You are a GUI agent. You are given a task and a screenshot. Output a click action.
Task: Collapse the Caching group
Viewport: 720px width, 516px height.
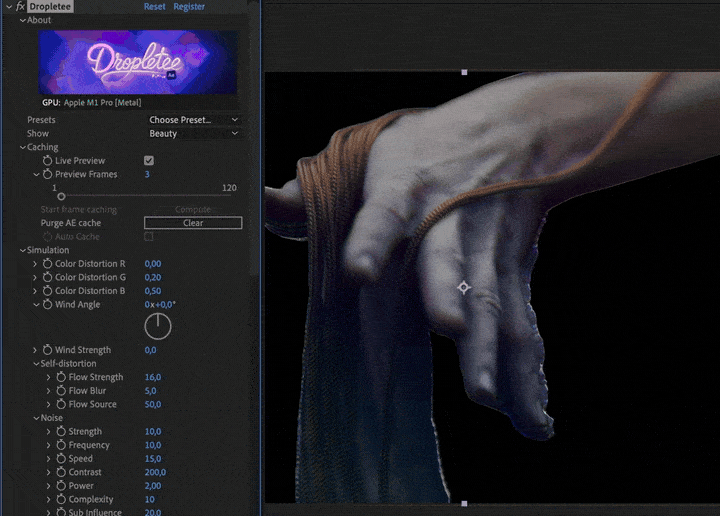(x=22, y=147)
